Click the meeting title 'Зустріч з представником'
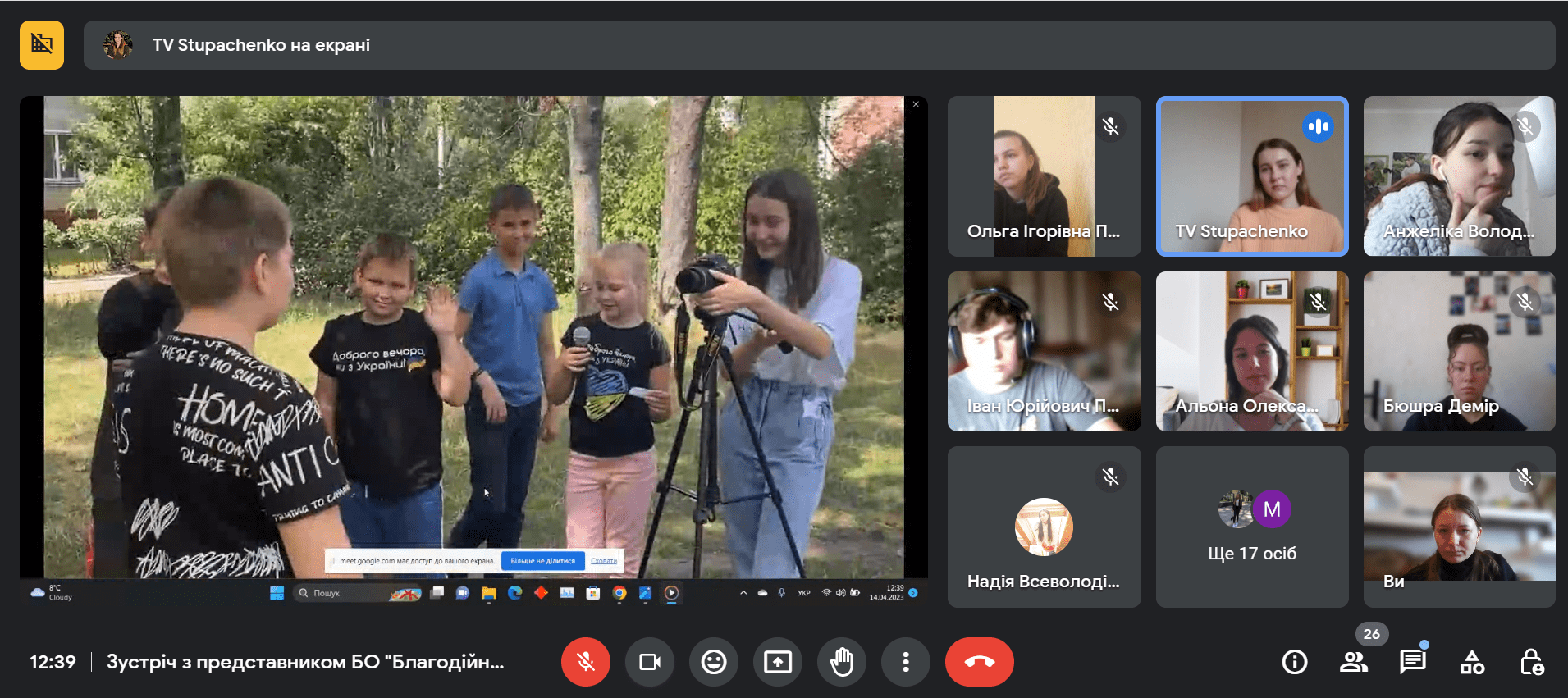 pos(305,662)
